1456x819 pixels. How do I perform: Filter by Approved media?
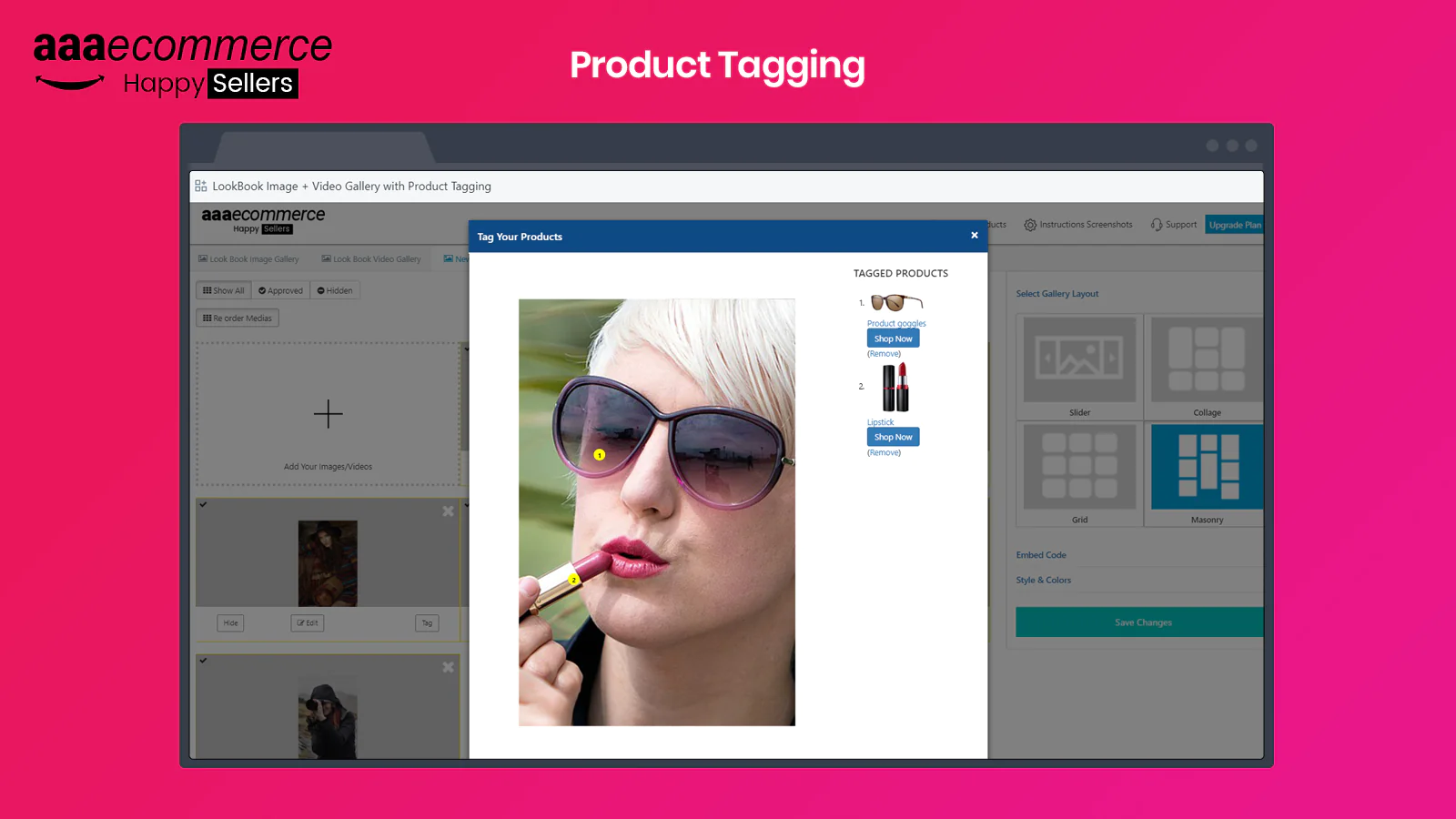coord(280,291)
